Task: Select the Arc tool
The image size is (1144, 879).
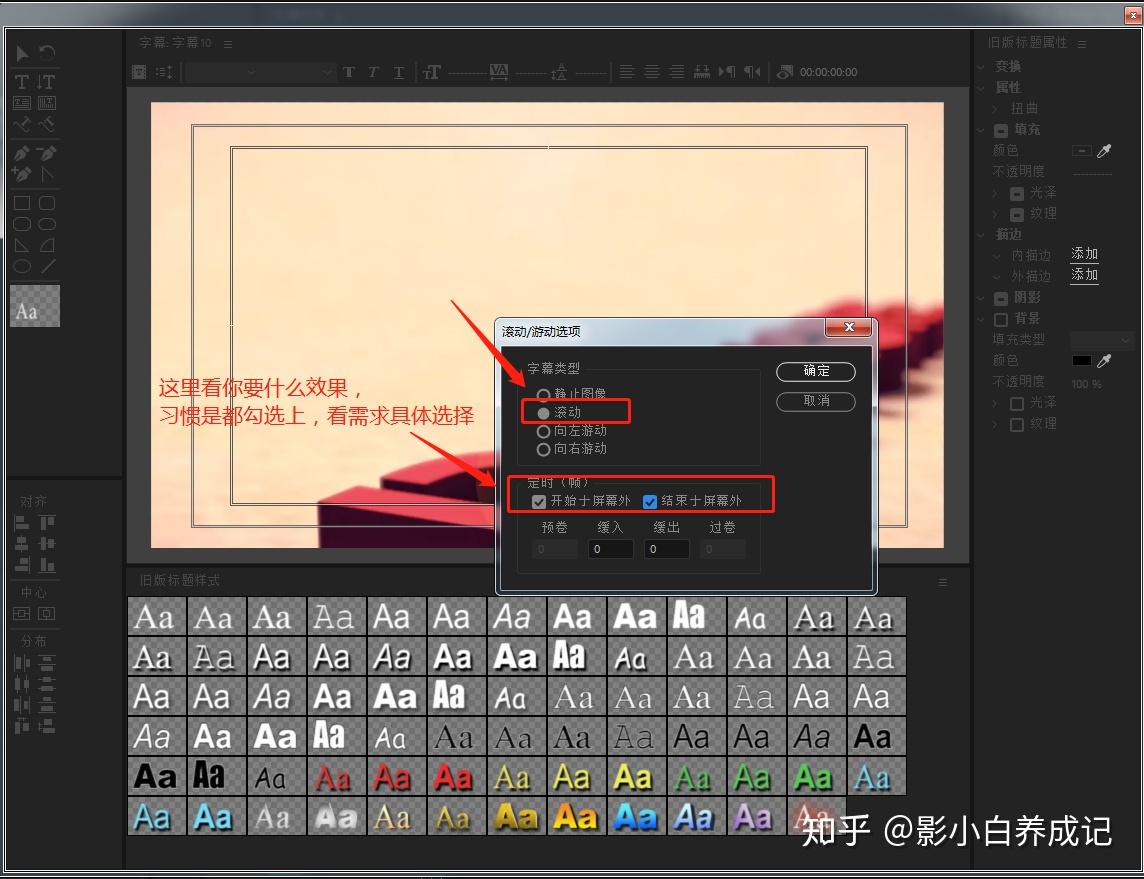Action: [47, 245]
